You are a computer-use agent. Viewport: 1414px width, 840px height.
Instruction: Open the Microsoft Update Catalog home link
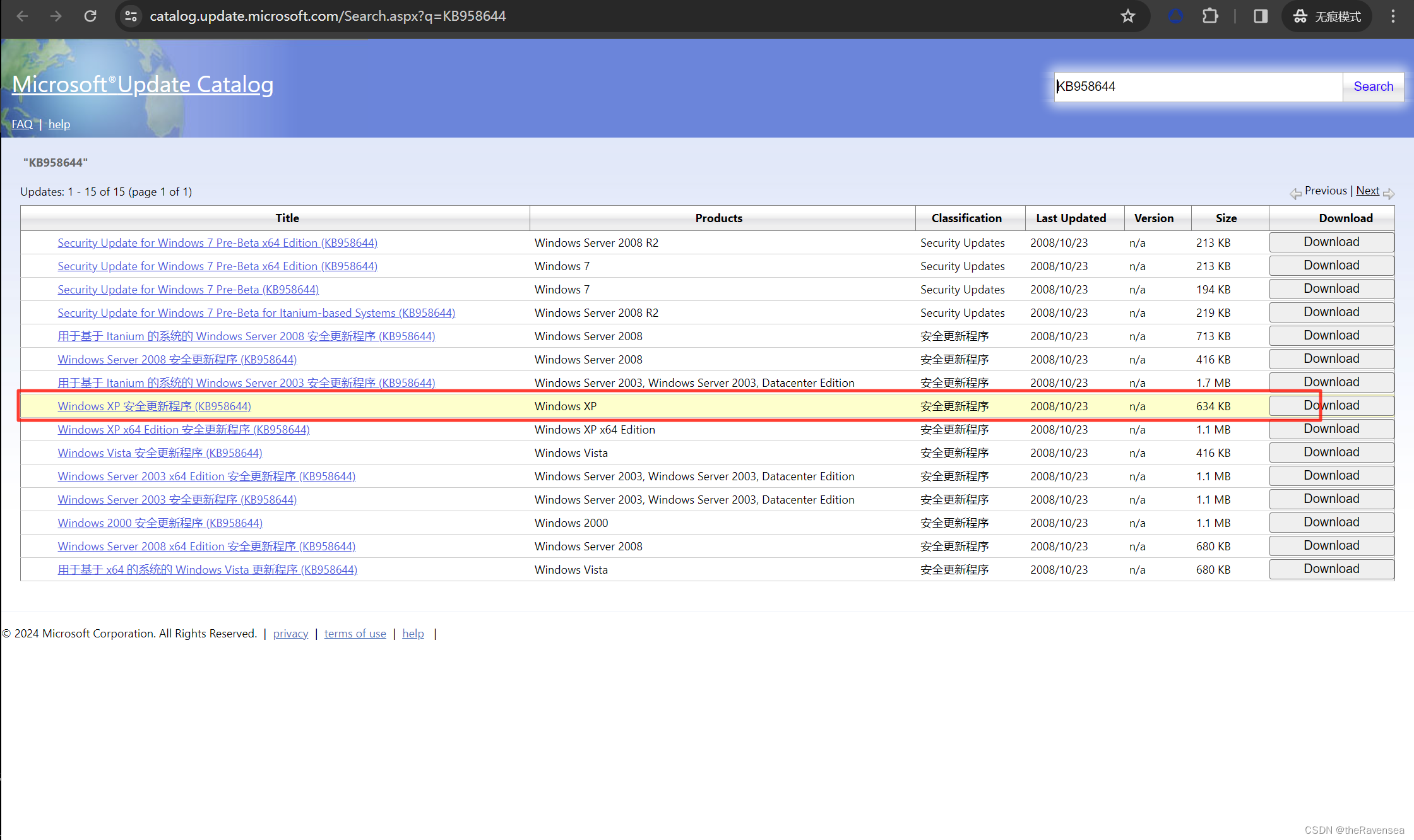click(x=143, y=85)
